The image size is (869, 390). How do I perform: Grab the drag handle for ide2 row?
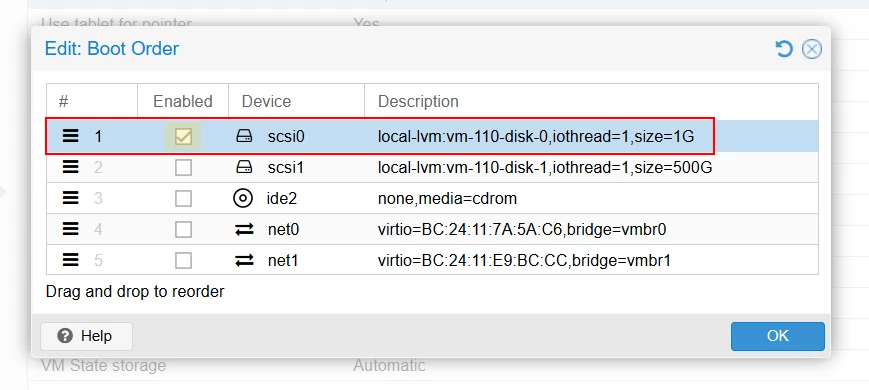pos(70,198)
